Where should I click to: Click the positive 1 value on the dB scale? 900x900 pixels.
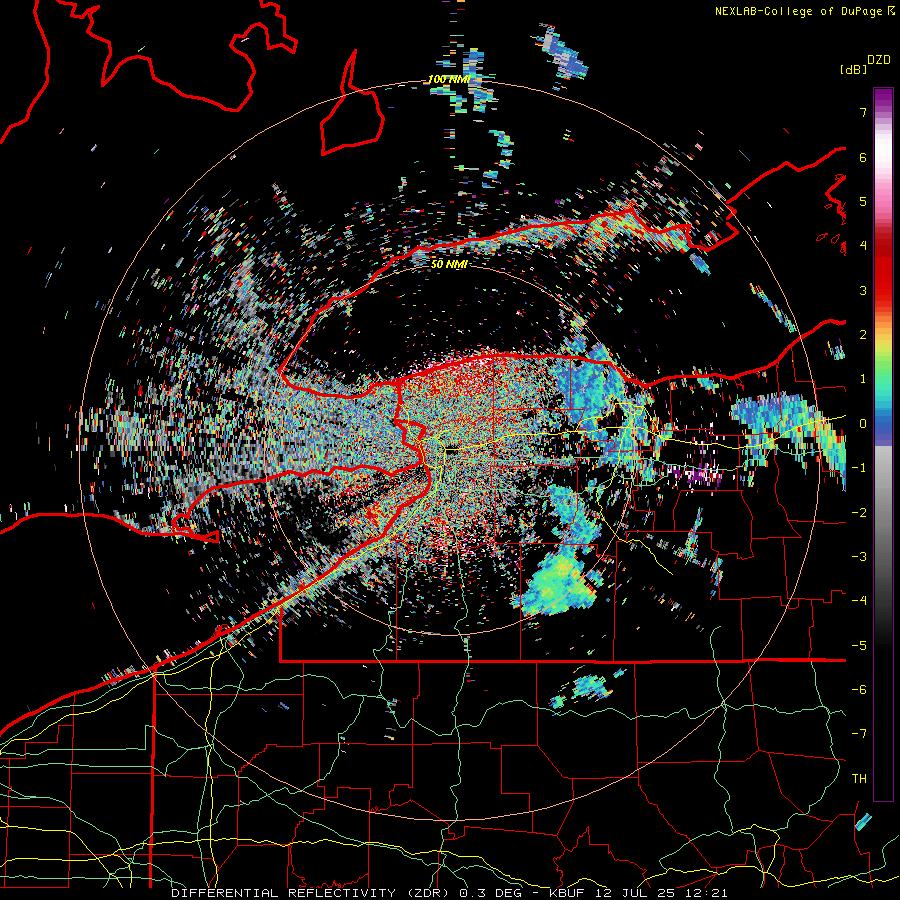863,379
